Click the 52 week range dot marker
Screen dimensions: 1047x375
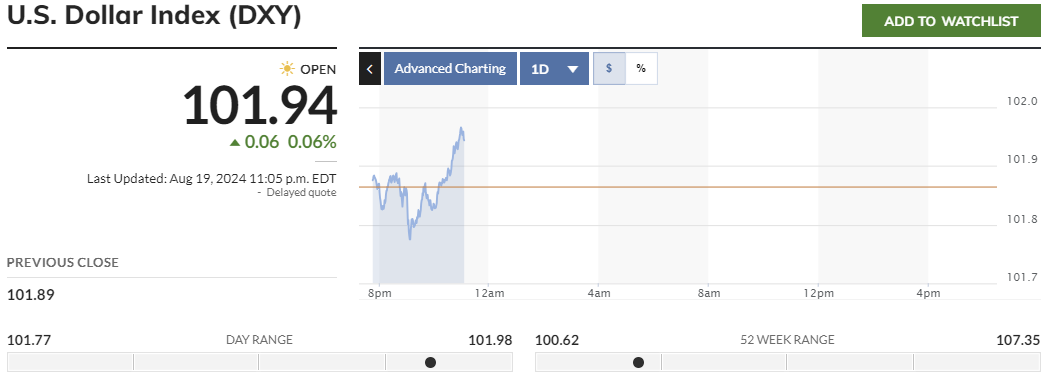[x=638, y=362]
